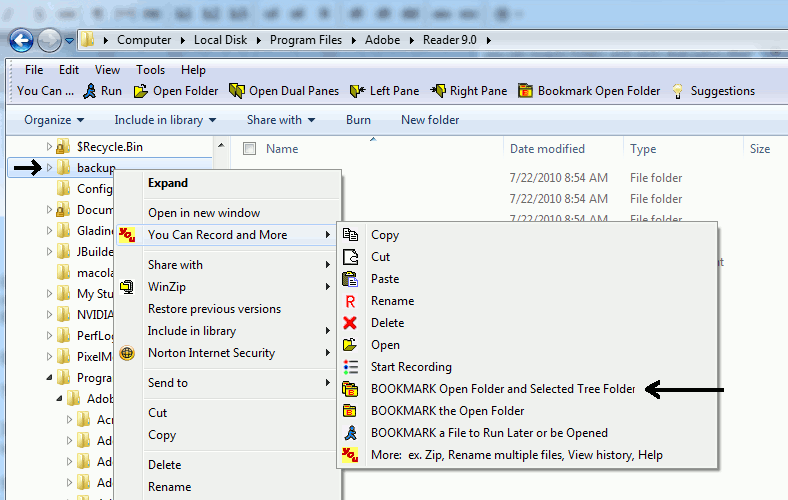
Task: Click the Norton Internet Security globe icon
Action: [127, 353]
